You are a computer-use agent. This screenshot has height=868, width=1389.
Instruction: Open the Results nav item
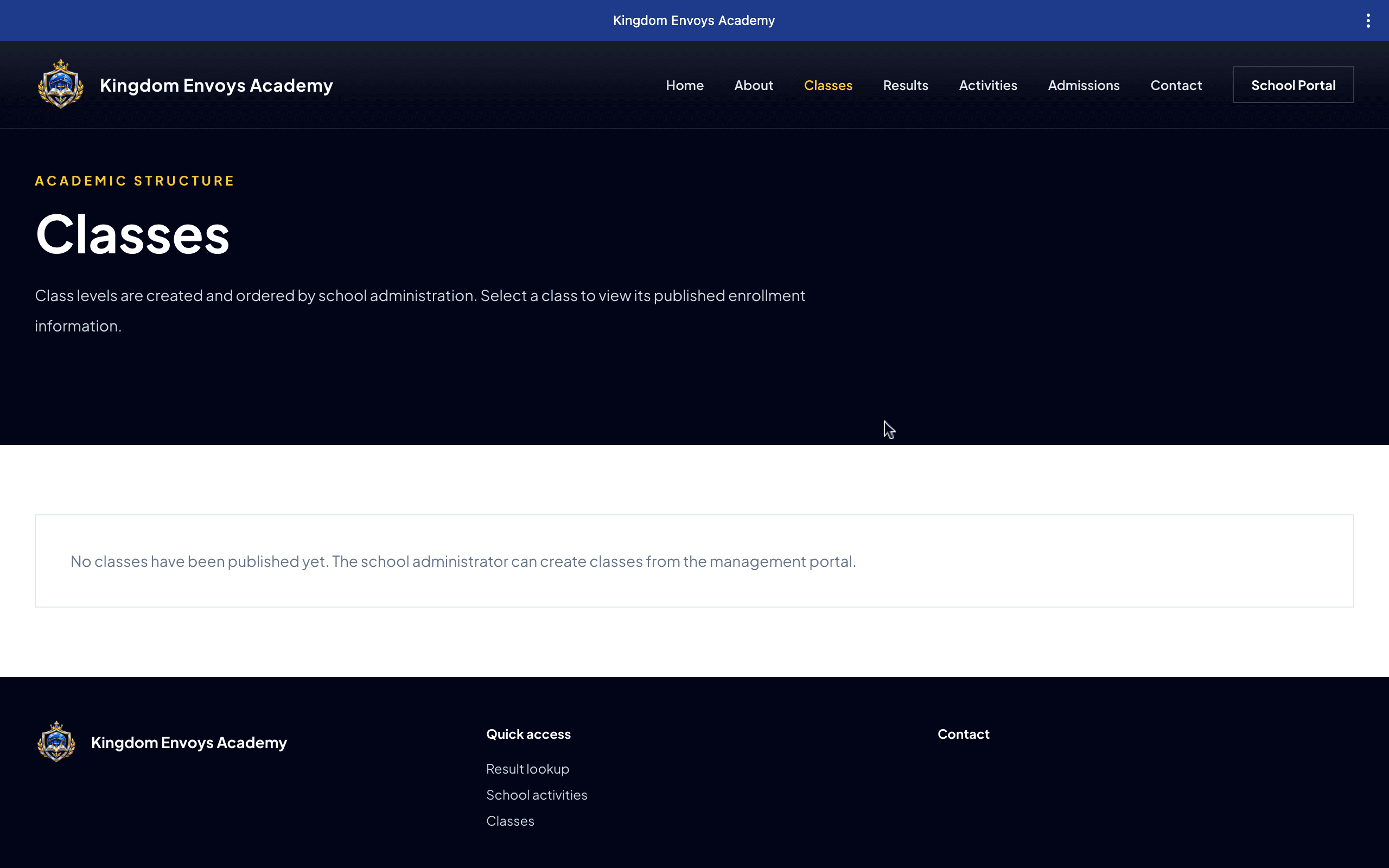point(906,85)
